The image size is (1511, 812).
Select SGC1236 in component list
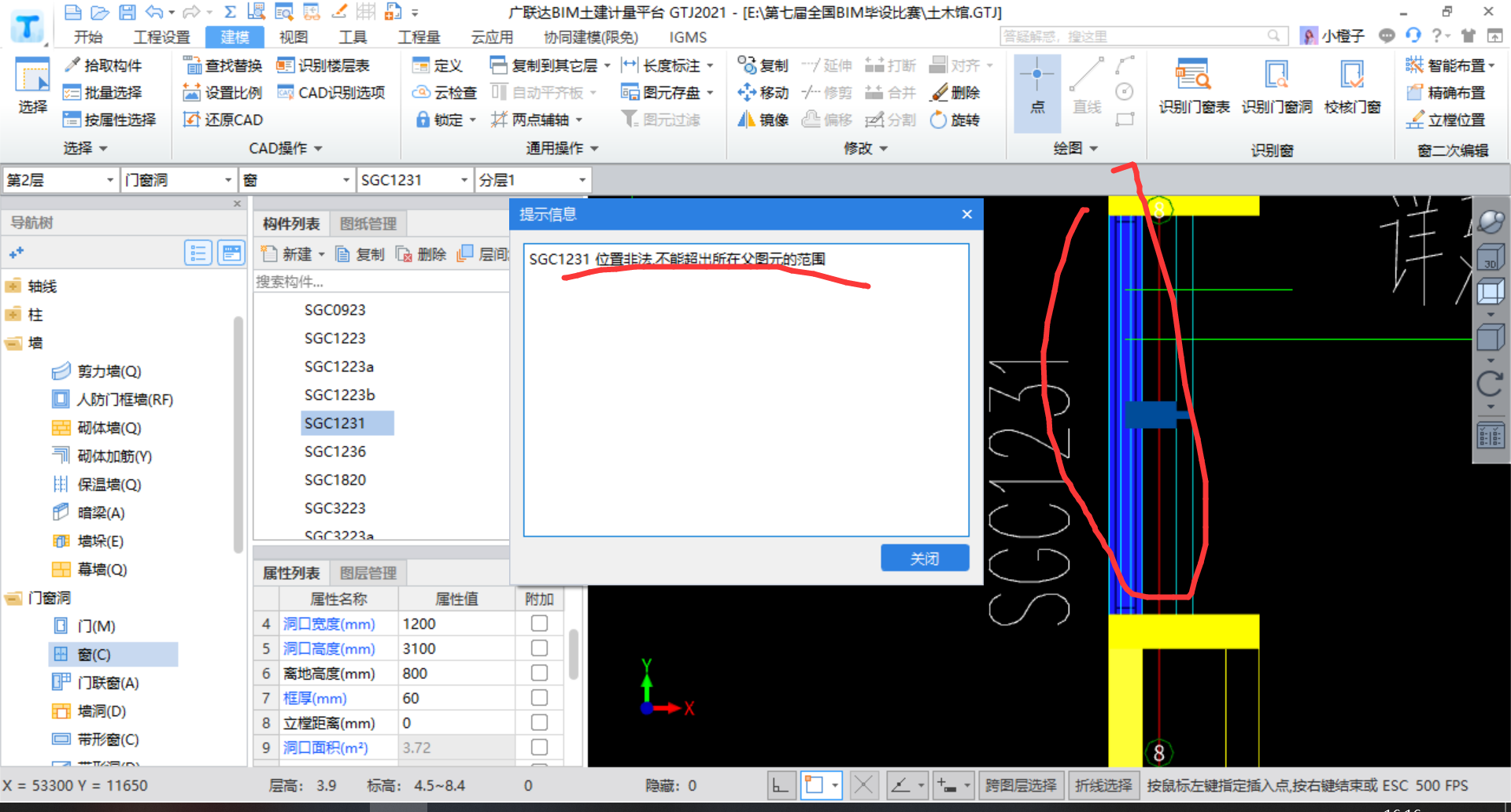[335, 452]
